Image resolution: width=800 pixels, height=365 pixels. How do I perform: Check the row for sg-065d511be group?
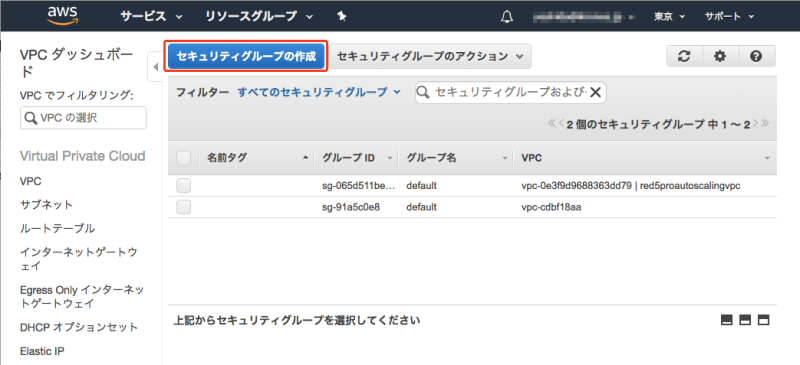(184, 186)
